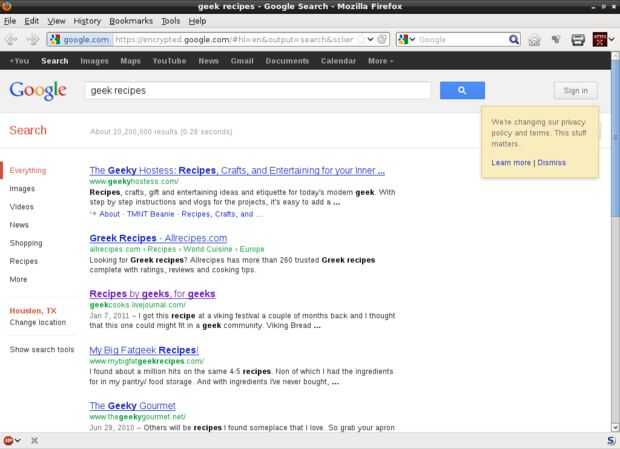The width and height of the screenshot is (620, 449).
Task: Open the URL history dropdown arrow
Action: [x=370, y=40]
